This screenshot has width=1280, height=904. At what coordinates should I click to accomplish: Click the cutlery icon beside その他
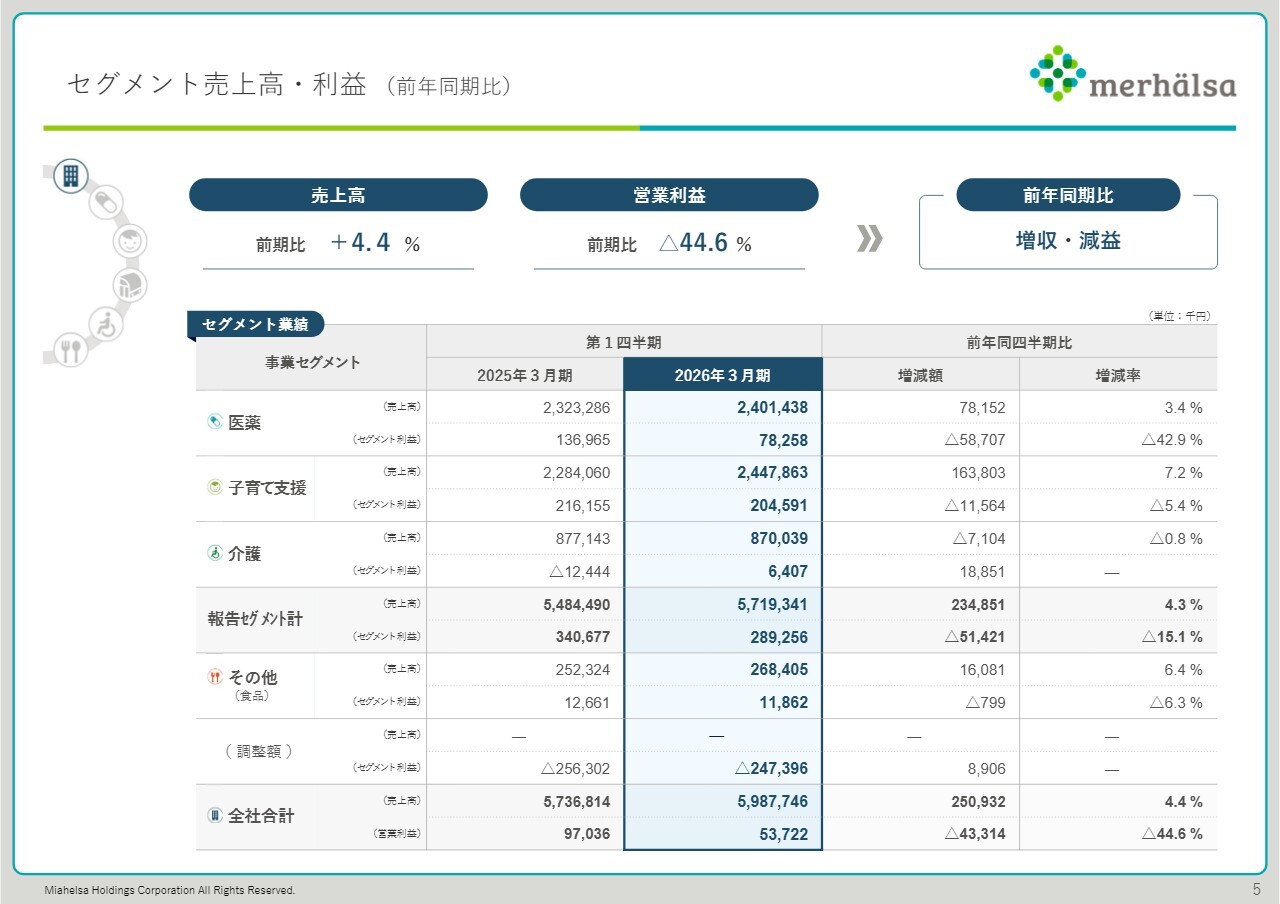click(x=214, y=677)
